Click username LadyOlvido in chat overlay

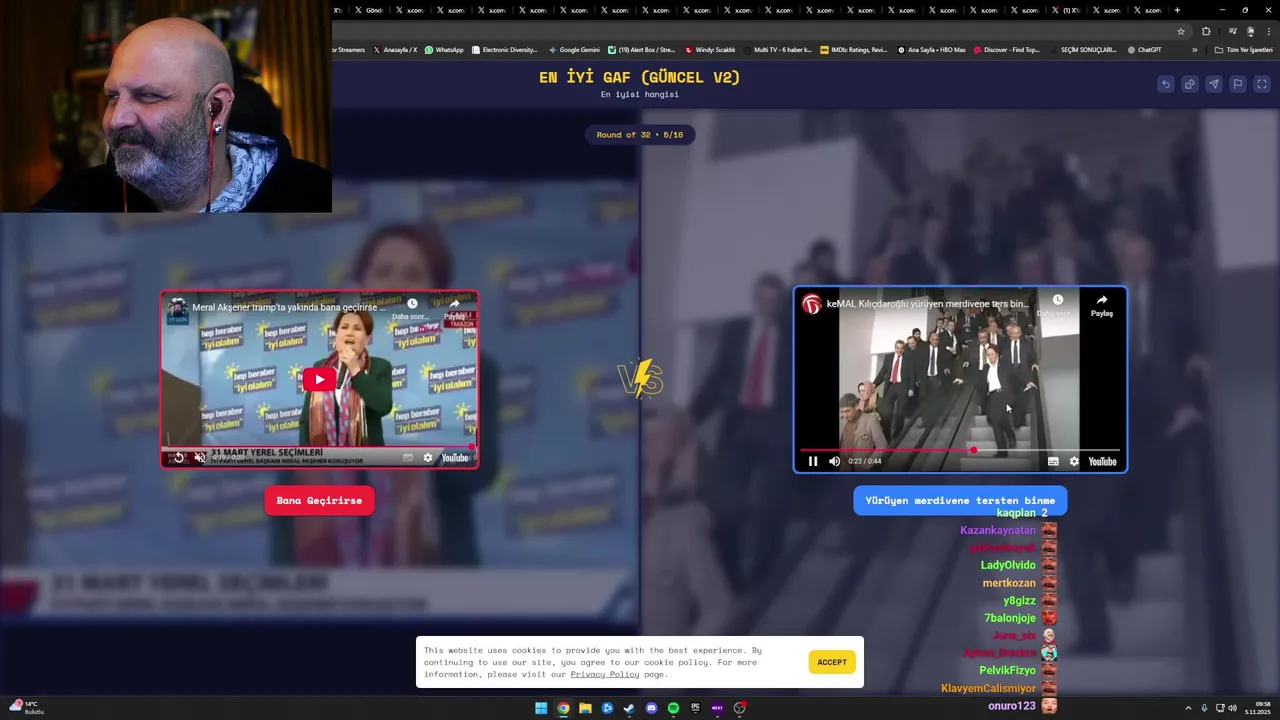tap(1008, 565)
